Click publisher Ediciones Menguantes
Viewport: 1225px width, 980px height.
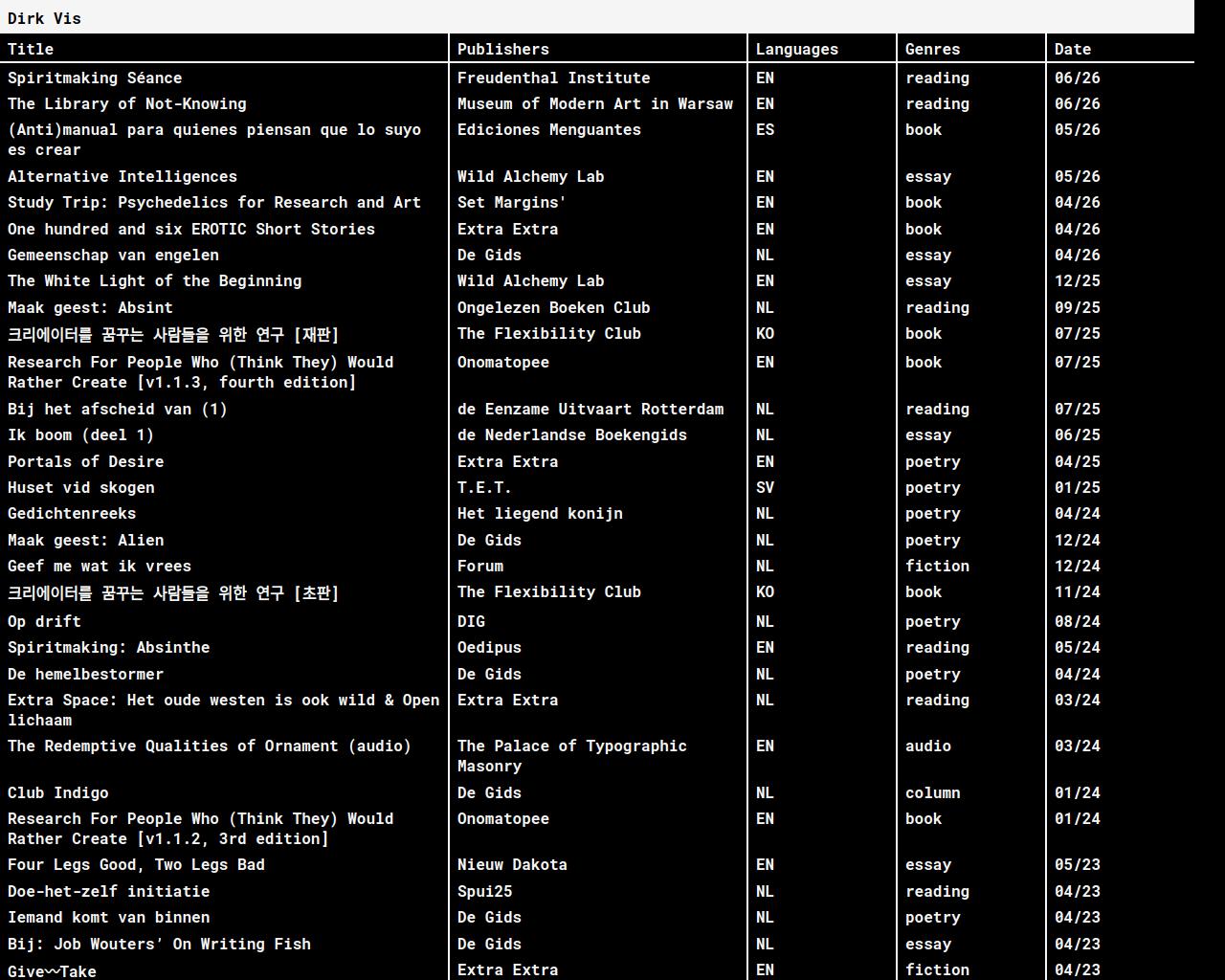(x=549, y=129)
